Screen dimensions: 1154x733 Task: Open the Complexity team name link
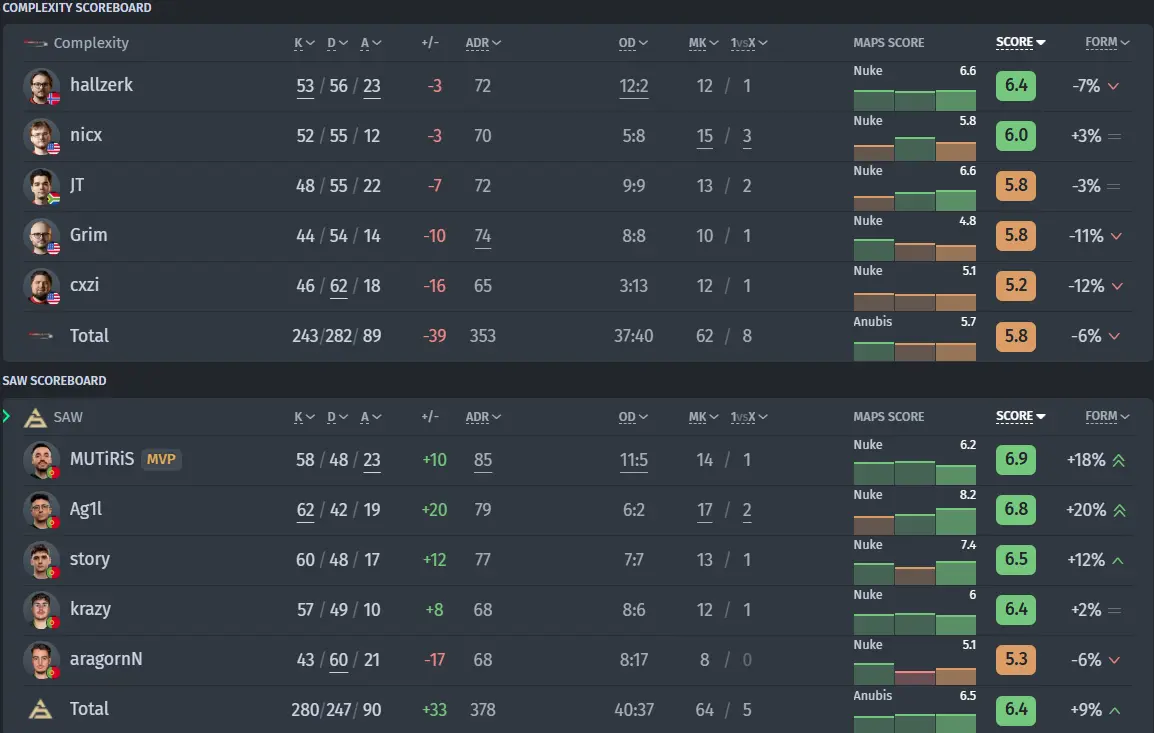(91, 43)
